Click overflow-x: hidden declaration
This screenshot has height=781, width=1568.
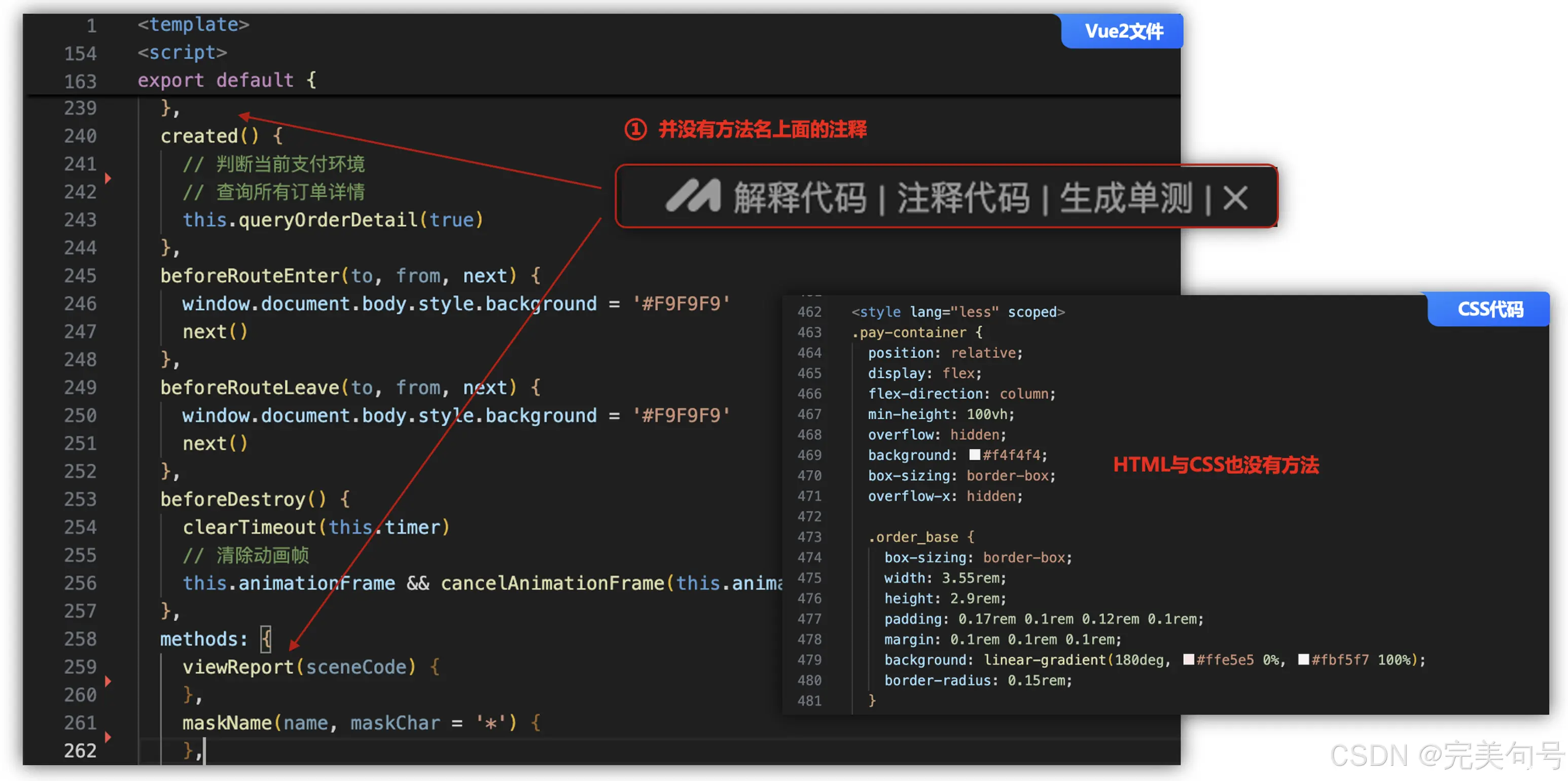(x=945, y=496)
